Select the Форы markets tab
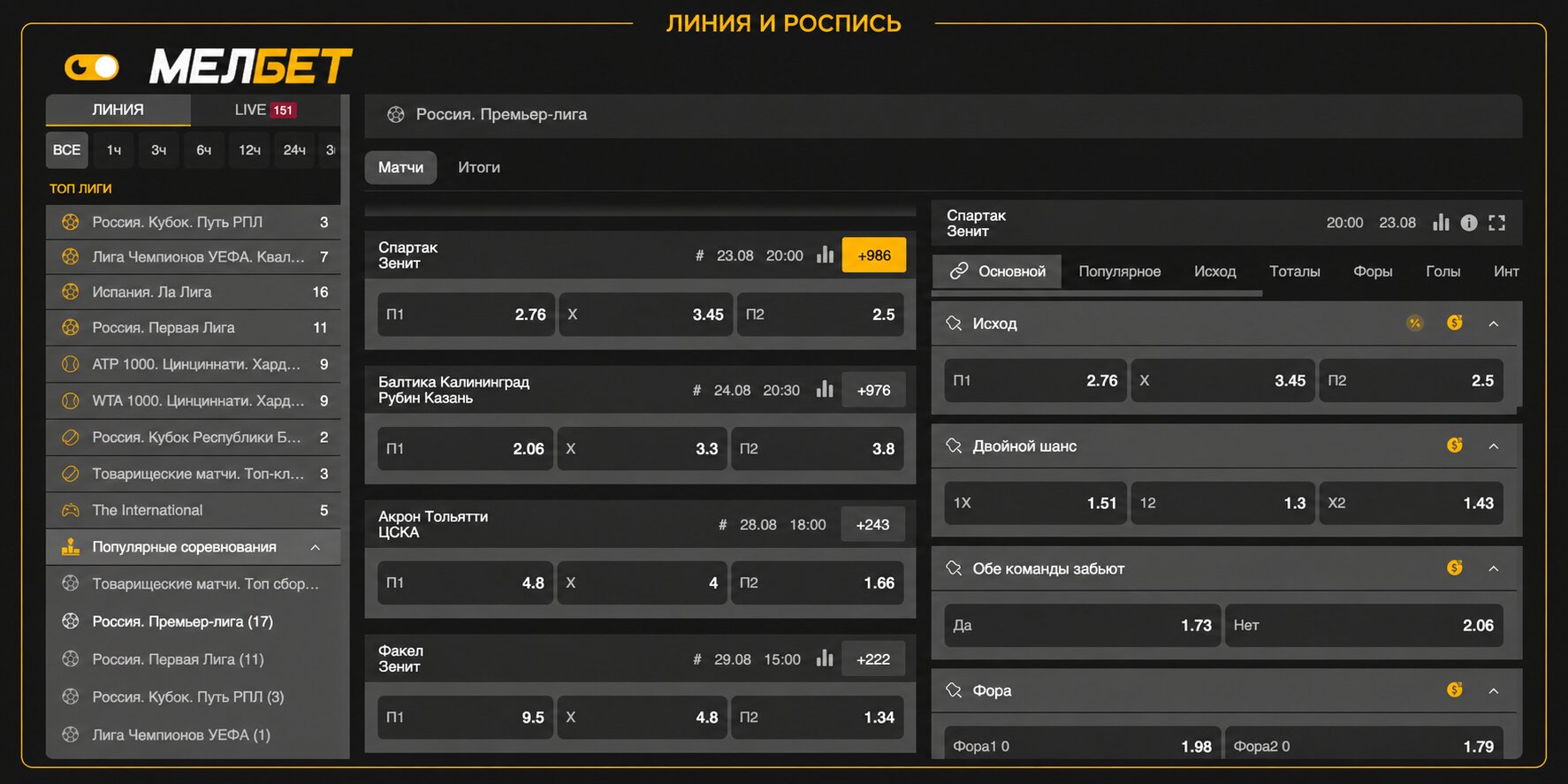The image size is (1568, 784). coord(1373,271)
